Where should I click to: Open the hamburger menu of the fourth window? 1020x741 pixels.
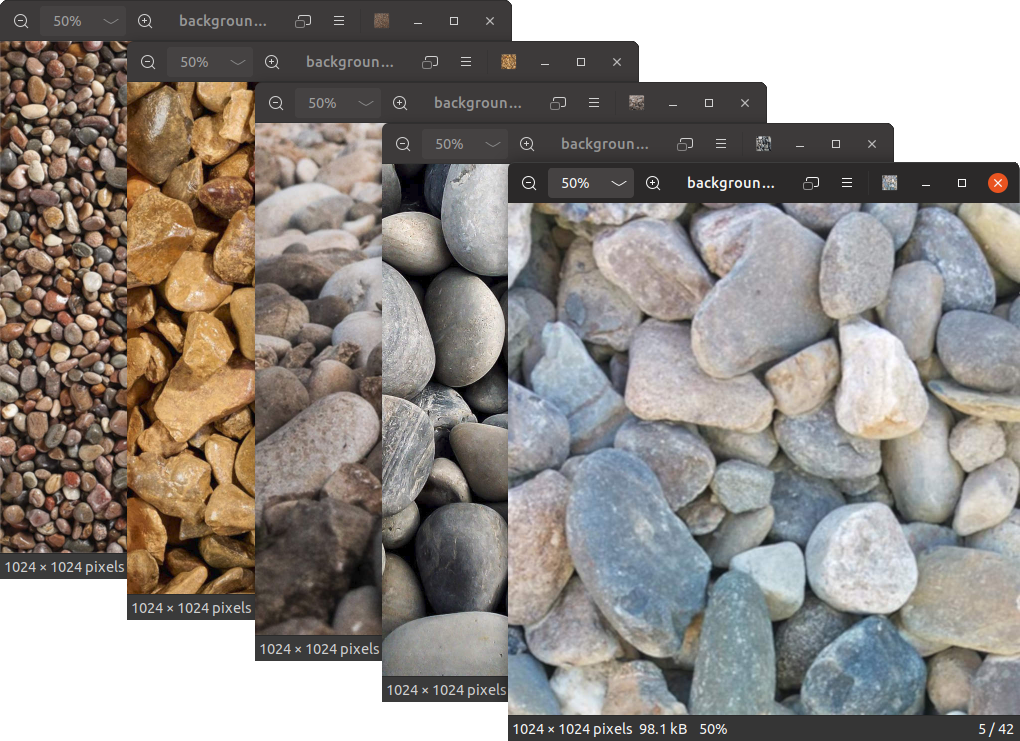coord(721,143)
